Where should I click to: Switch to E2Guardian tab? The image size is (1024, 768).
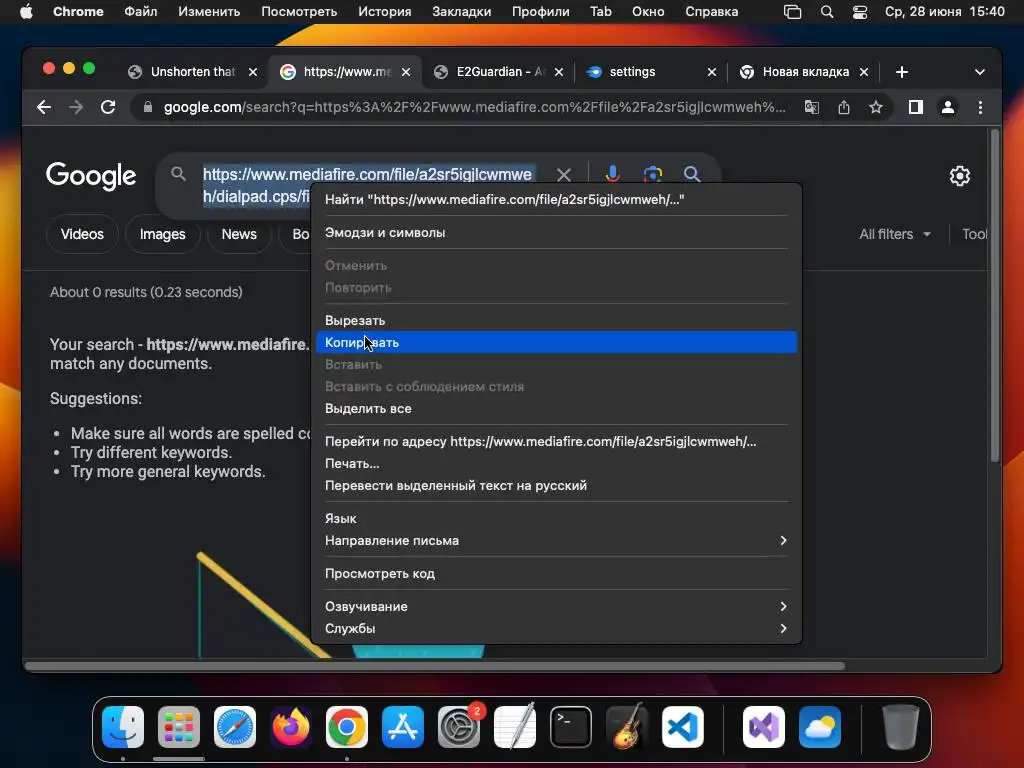click(500, 72)
